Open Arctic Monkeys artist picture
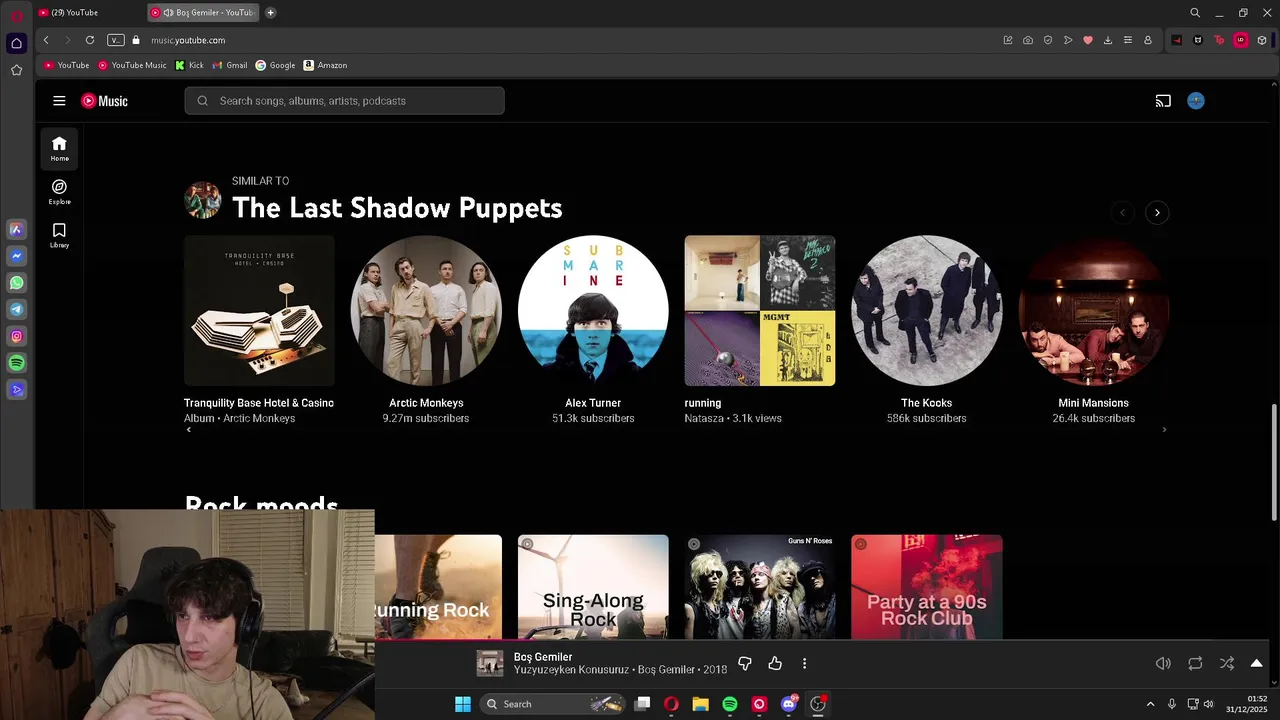This screenshot has height=720, width=1280. click(426, 311)
